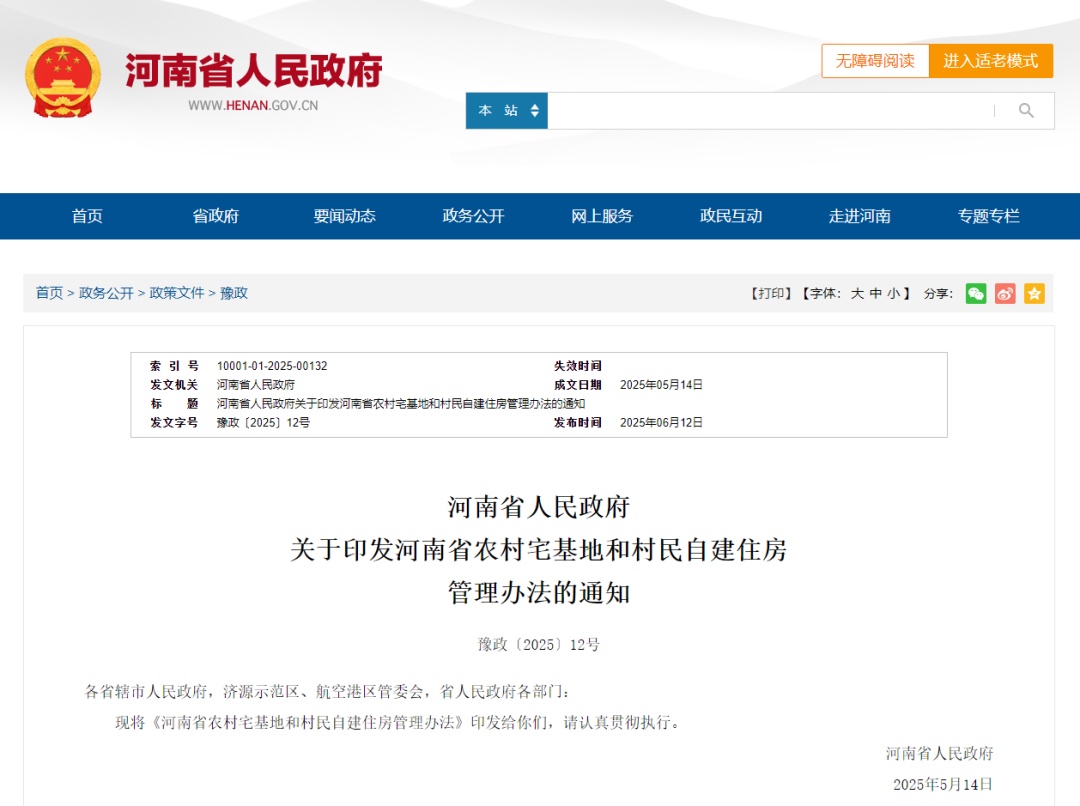Open the 网上服务 menu

601,216
